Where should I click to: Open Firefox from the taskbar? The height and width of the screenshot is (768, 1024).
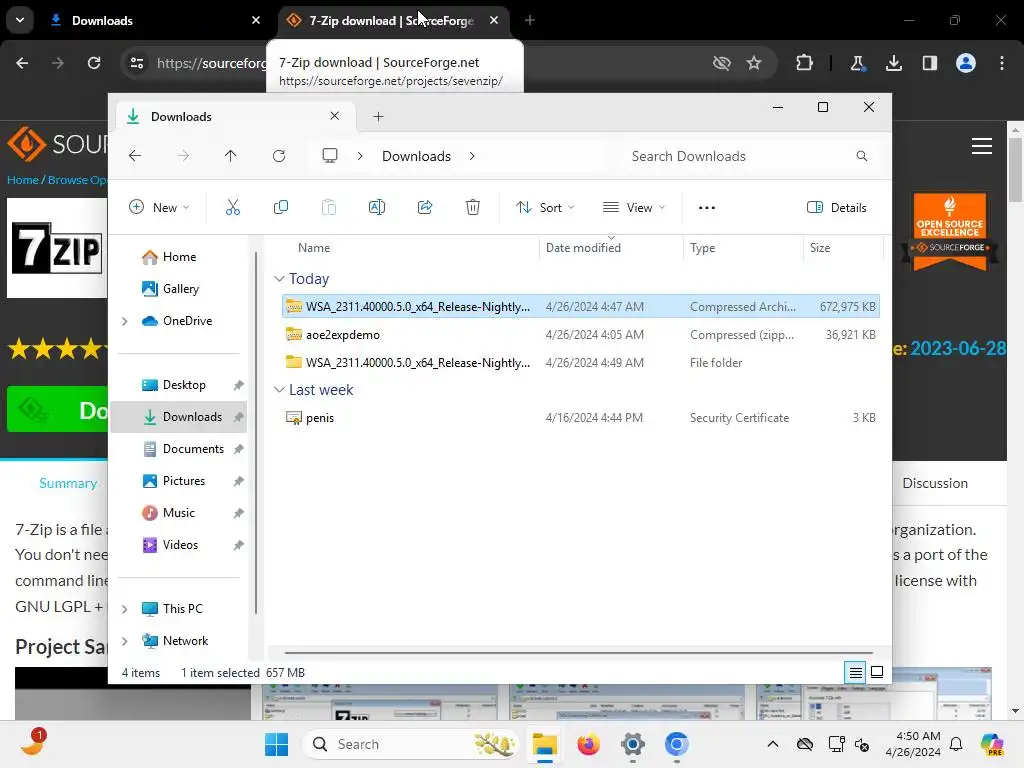click(588, 744)
